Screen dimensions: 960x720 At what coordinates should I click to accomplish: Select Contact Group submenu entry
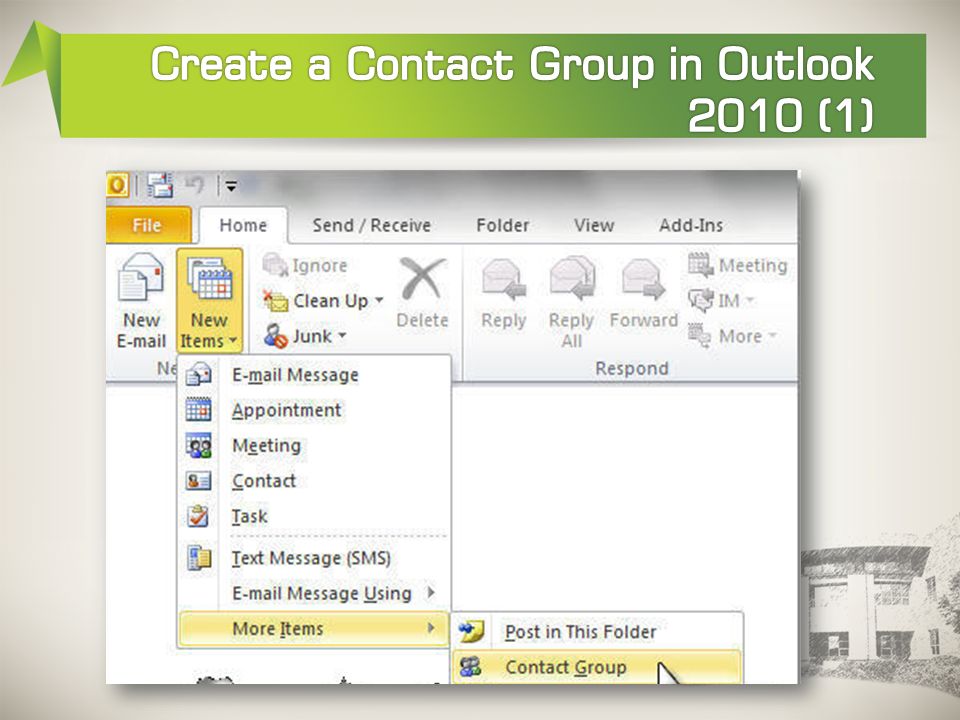(597, 667)
